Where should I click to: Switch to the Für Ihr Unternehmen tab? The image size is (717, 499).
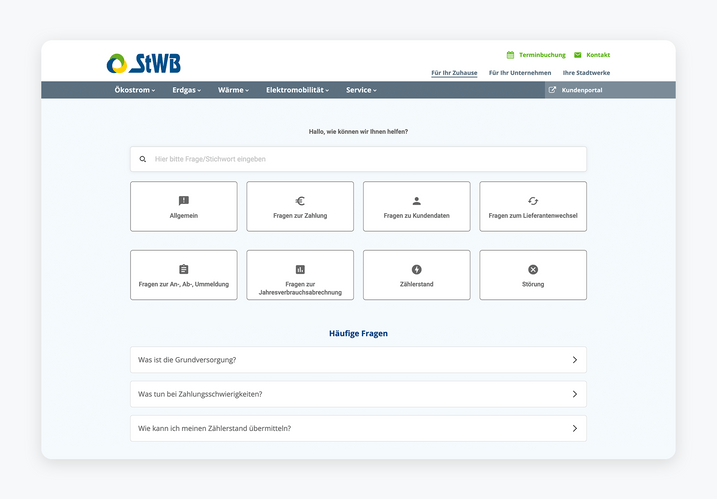tap(520, 73)
